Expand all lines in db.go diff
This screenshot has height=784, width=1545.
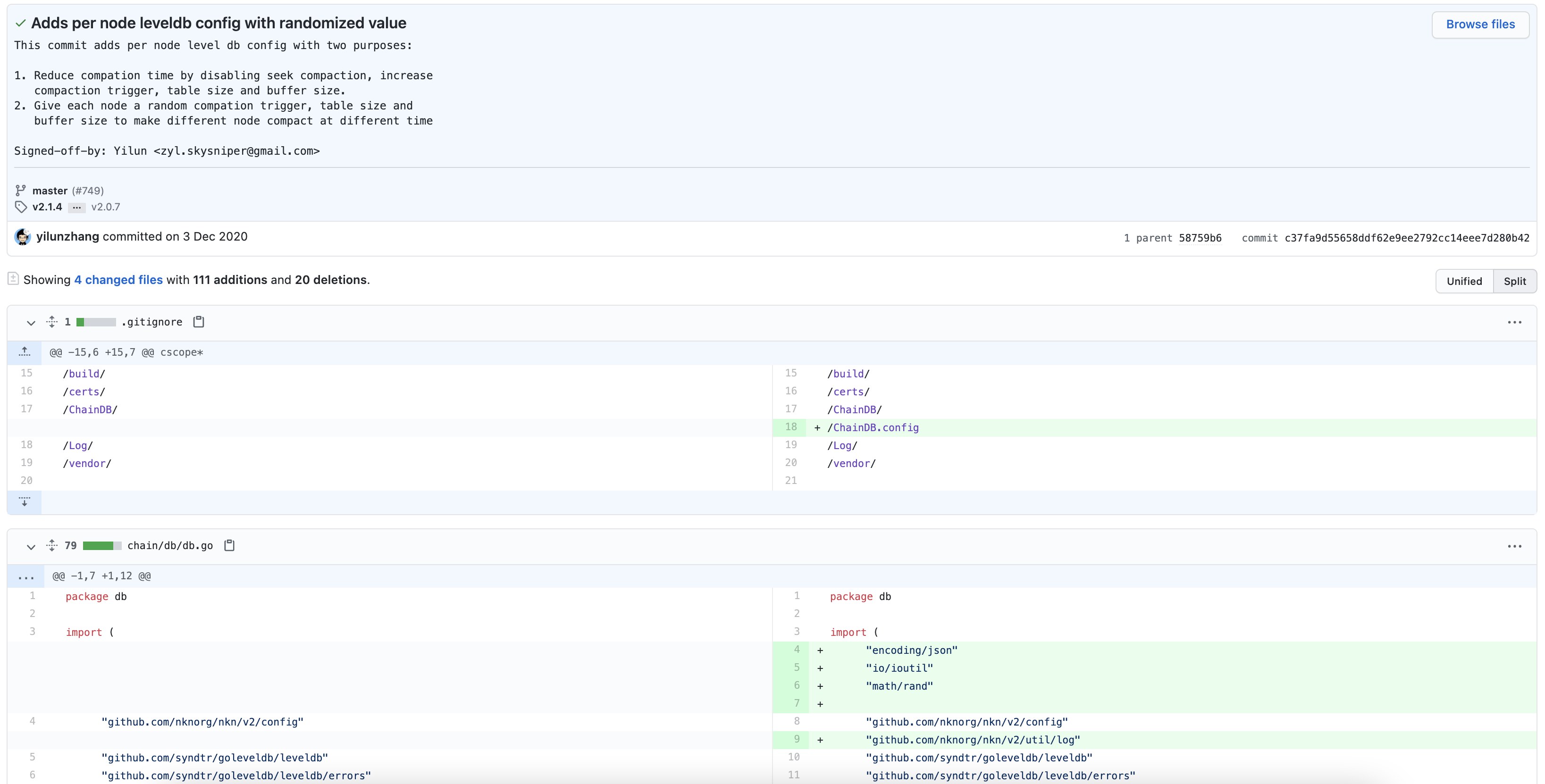52,545
